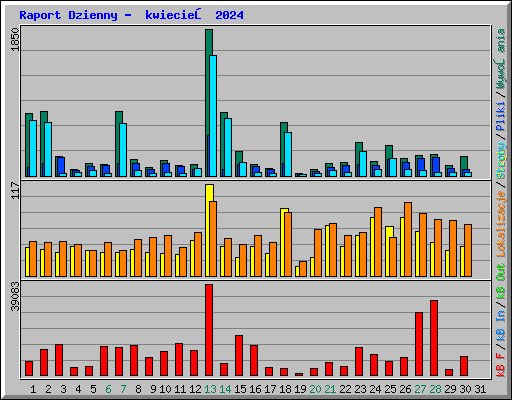Click the orange bar for day 20
The width and height of the screenshot is (512, 400).
coord(318,253)
